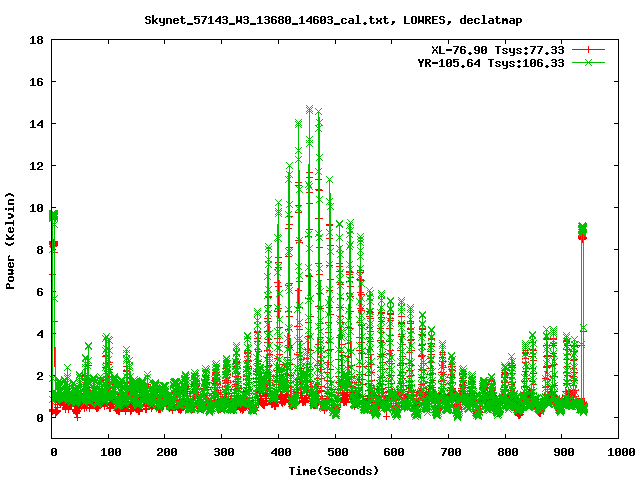Click the plot title Skynet_57143_W3_13680_14603_cal.txt
The height and width of the screenshot is (480, 640).
click(x=270, y=20)
